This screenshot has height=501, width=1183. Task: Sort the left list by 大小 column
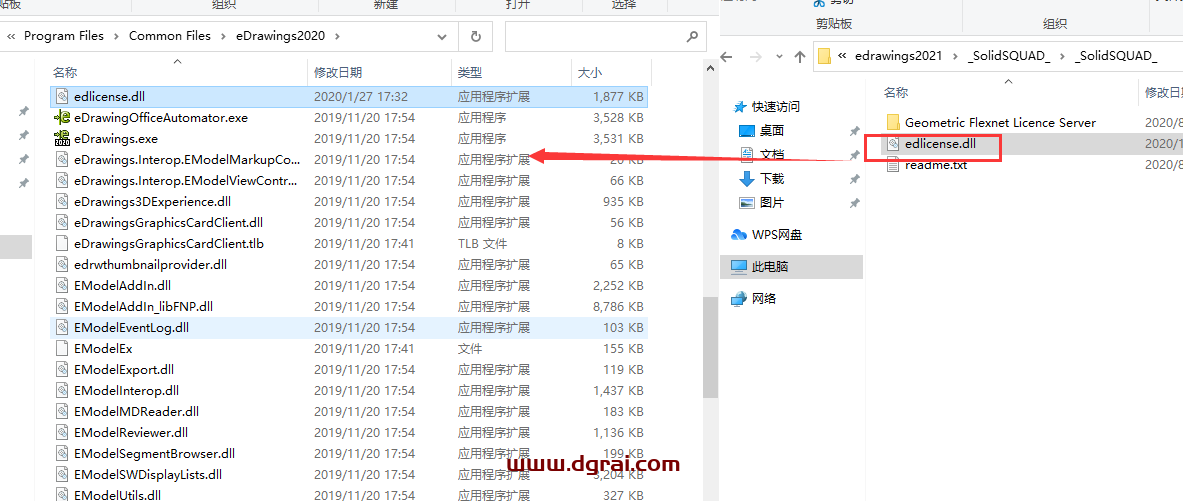tap(589, 72)
